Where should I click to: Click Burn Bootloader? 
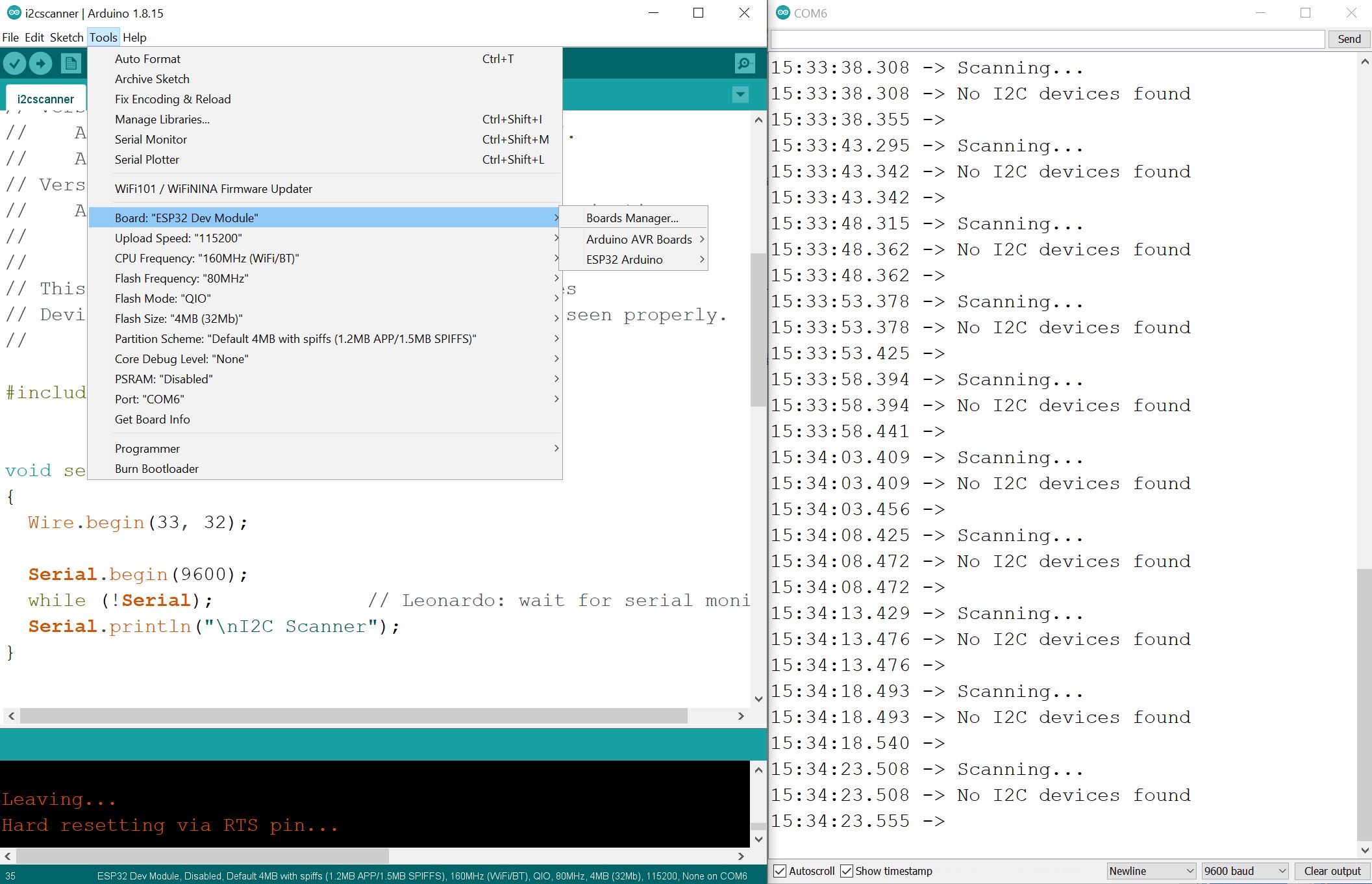325,469
